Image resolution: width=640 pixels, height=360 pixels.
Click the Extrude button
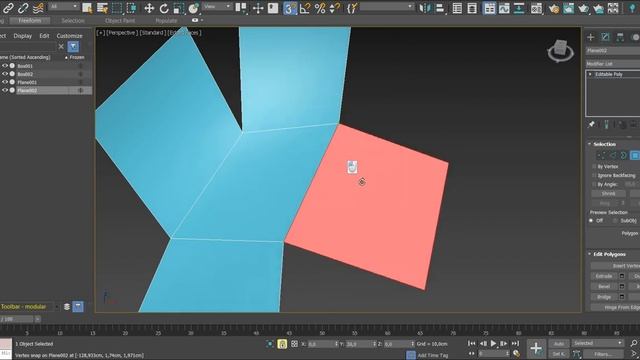click(604, 276)
